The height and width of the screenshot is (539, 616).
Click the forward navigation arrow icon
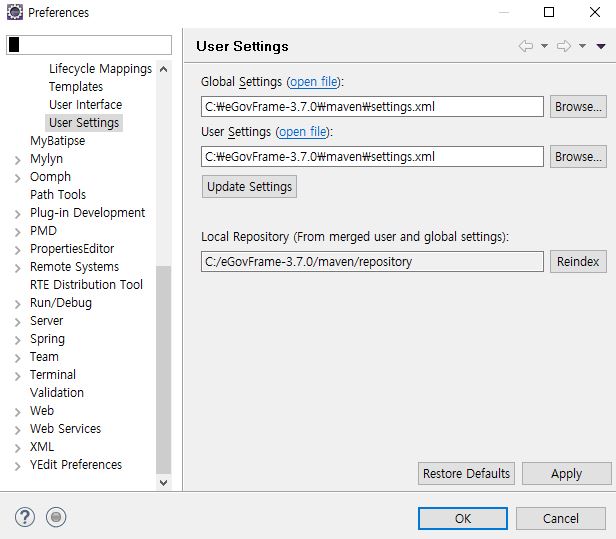563,46
